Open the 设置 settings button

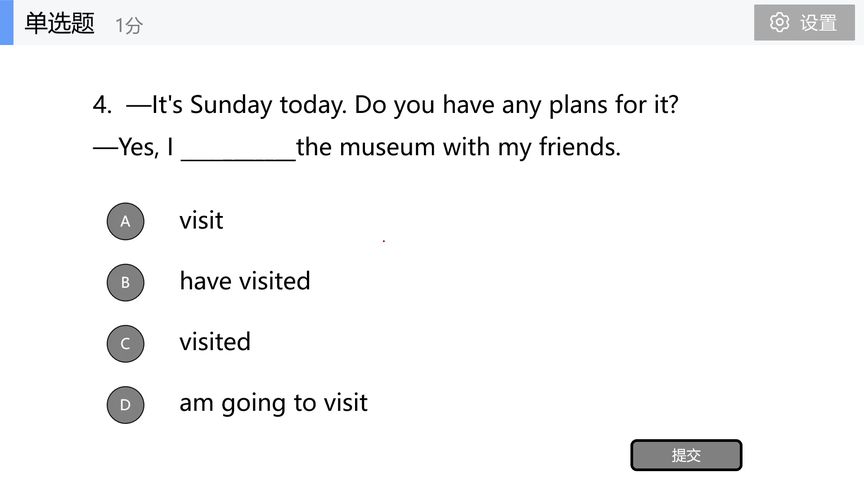pyautogui.click(x=804, y=22)
